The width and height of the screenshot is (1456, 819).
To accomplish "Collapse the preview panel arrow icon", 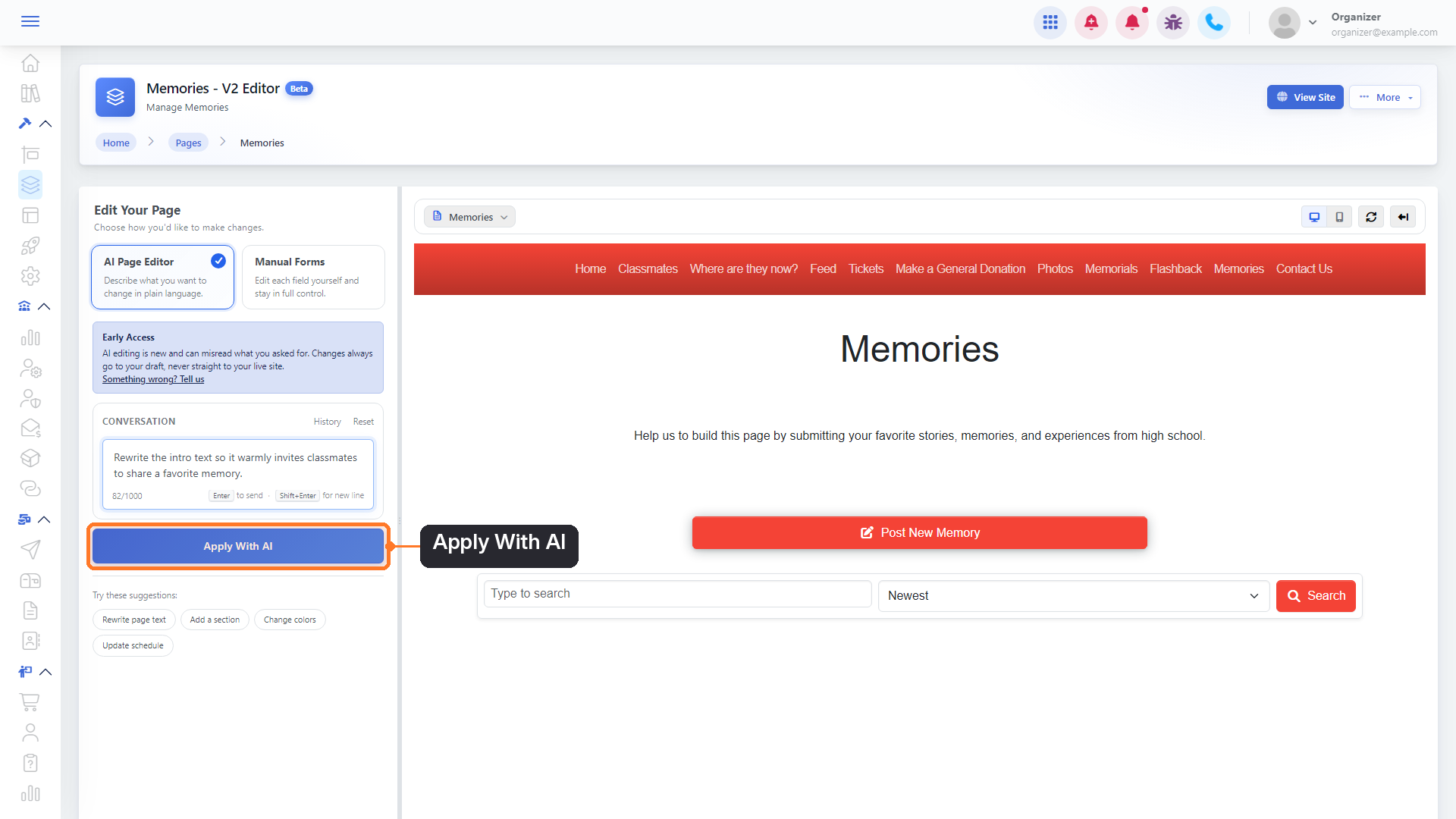I will click(x=1403, y=217).
